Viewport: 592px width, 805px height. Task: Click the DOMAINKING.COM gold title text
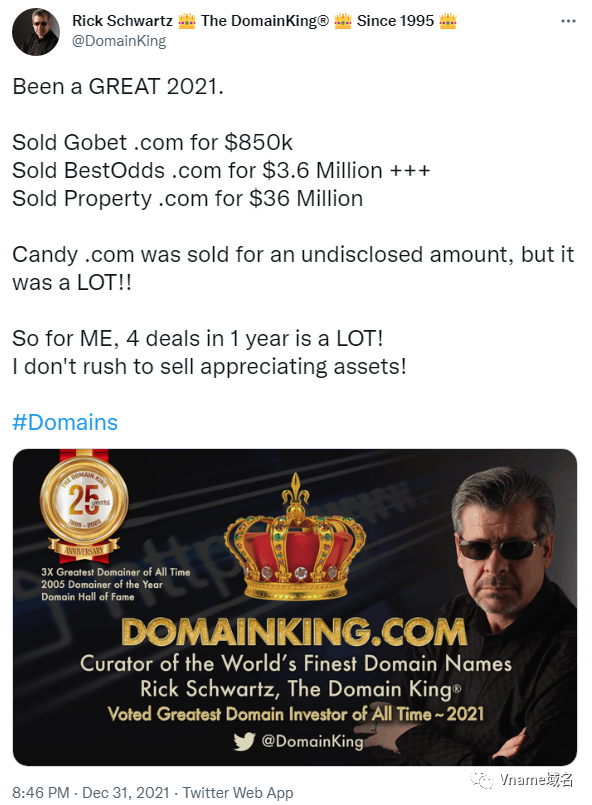pyautogui.click(x=294, y=631)
